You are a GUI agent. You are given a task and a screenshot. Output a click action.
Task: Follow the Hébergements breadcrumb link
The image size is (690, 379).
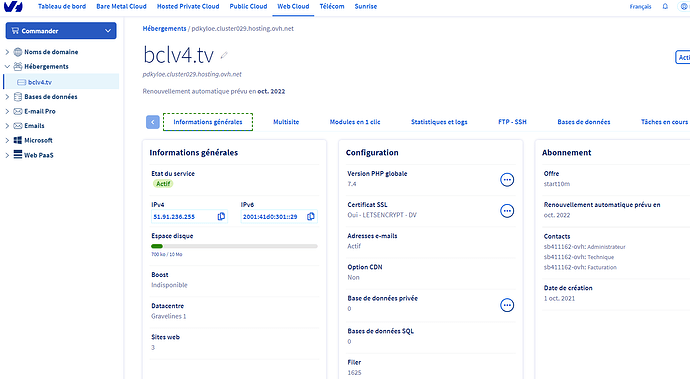[164, 29]
